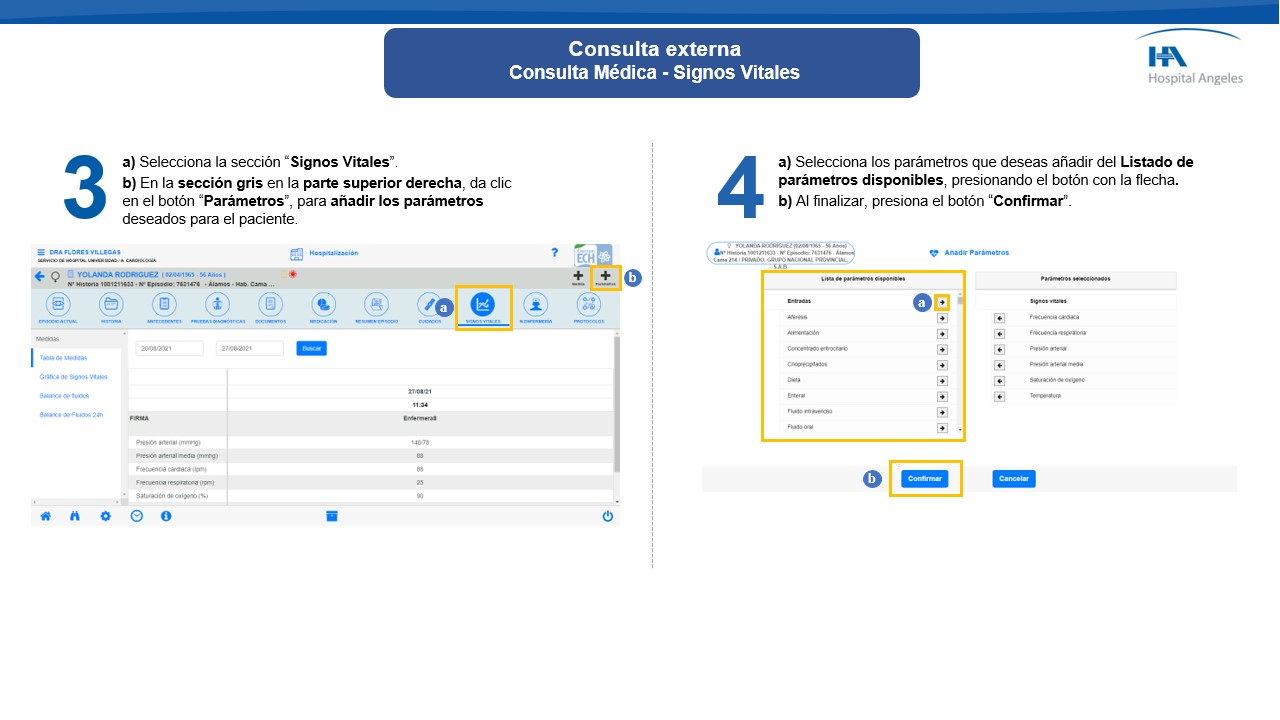Click the blue back arrow beside patient name
The height and width of the screenshot is (720, 1280).
(x=40, y=277)
